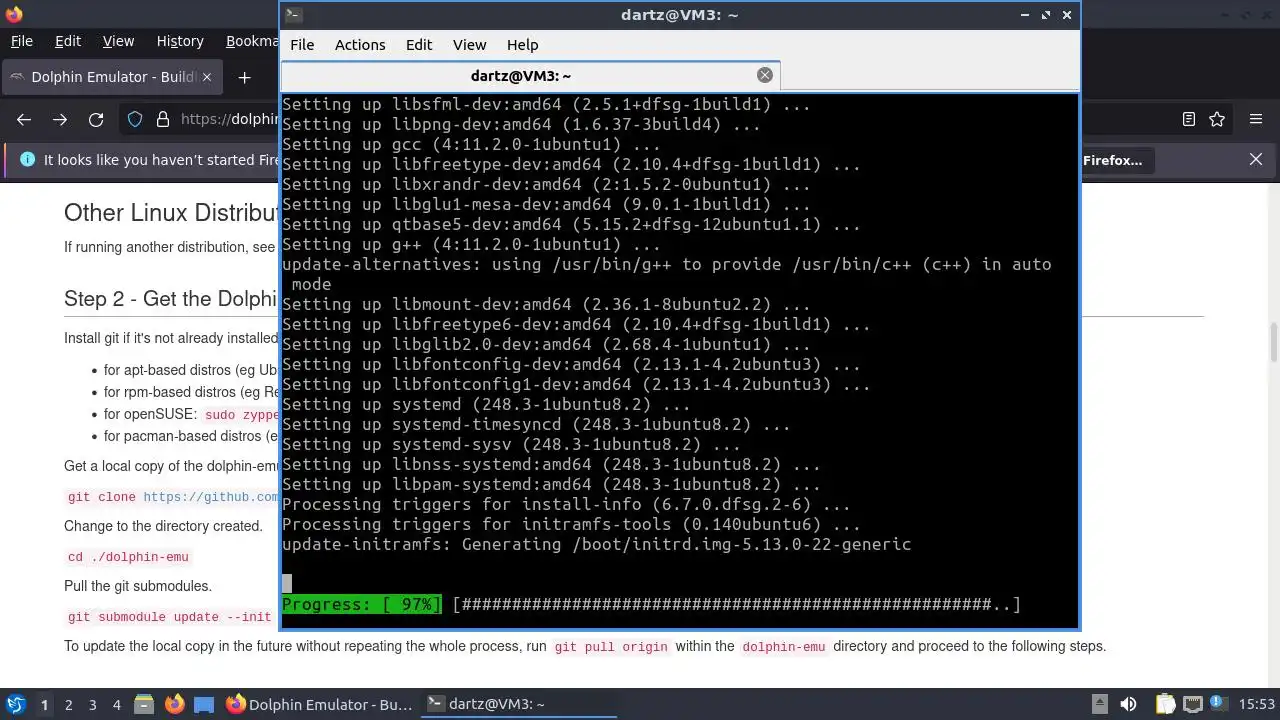The width and height of the screenshot is (1280, 720).
Task: Click the 'Other Linux Distribu' heading in Firefox
Action: 171,212
